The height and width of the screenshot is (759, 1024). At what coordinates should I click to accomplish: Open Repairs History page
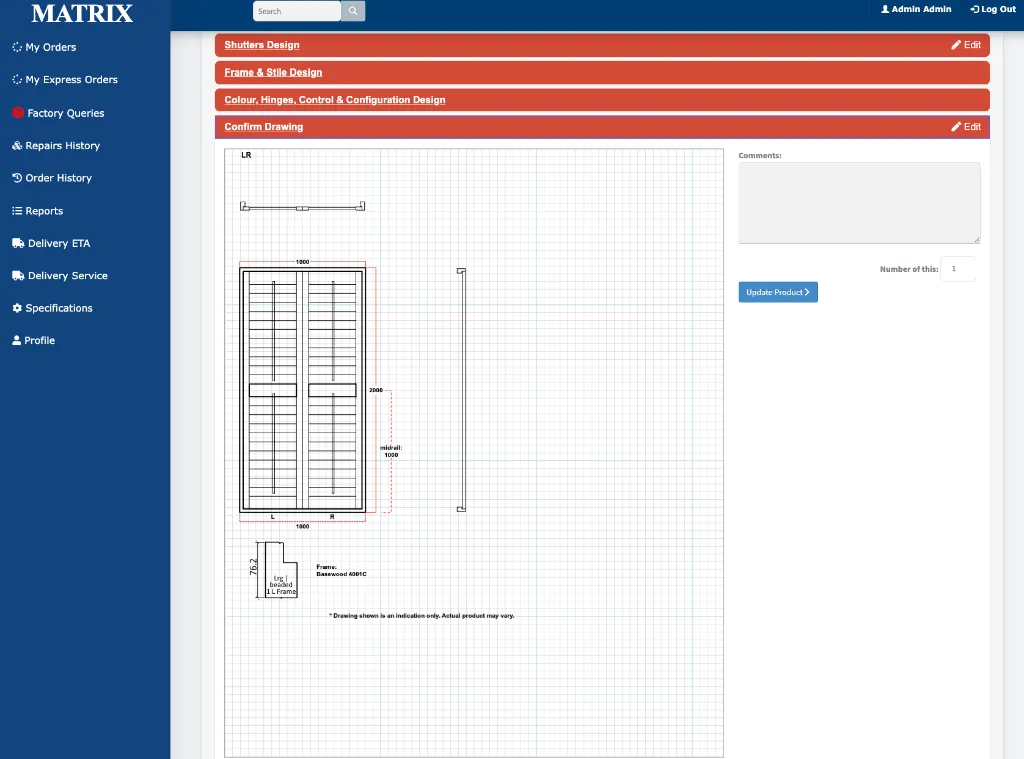pyautogui.click(x=56, y=146)
